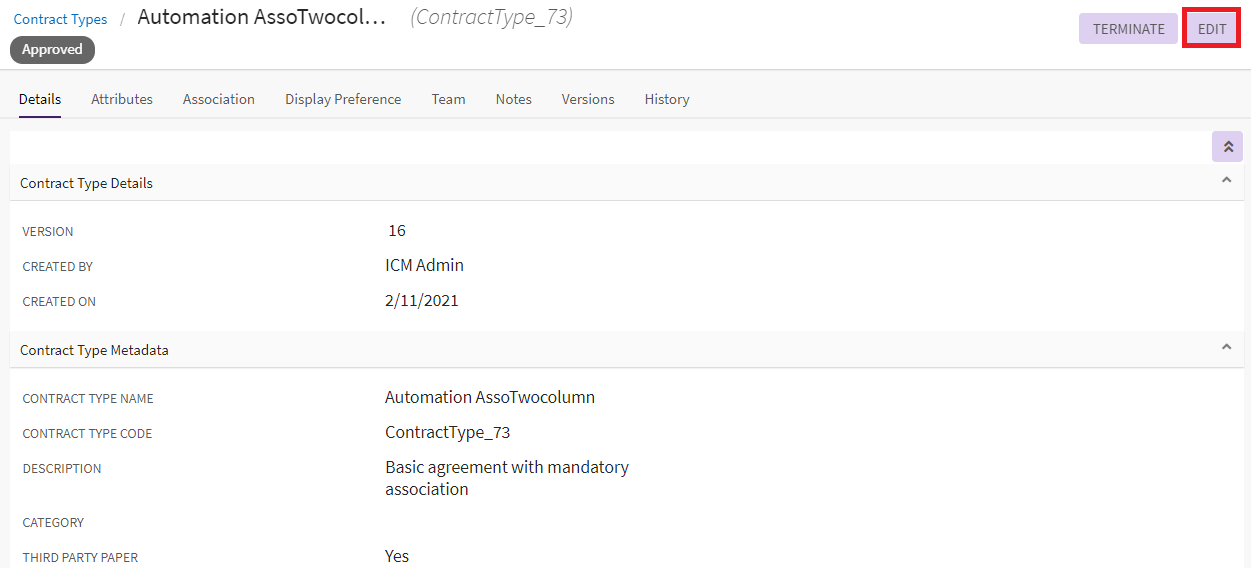
Task: Open the Display Preference tab
Action: [343, 99]
